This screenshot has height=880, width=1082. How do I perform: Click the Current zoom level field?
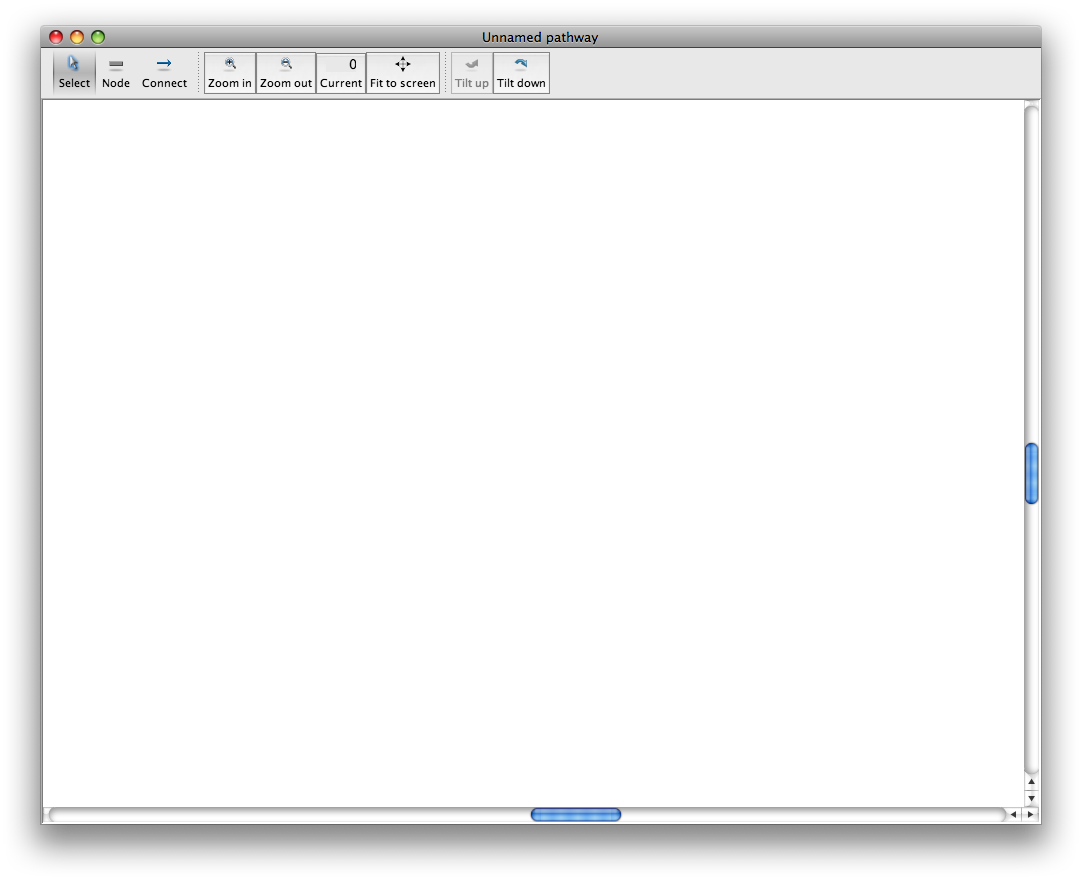click(341, 65)
